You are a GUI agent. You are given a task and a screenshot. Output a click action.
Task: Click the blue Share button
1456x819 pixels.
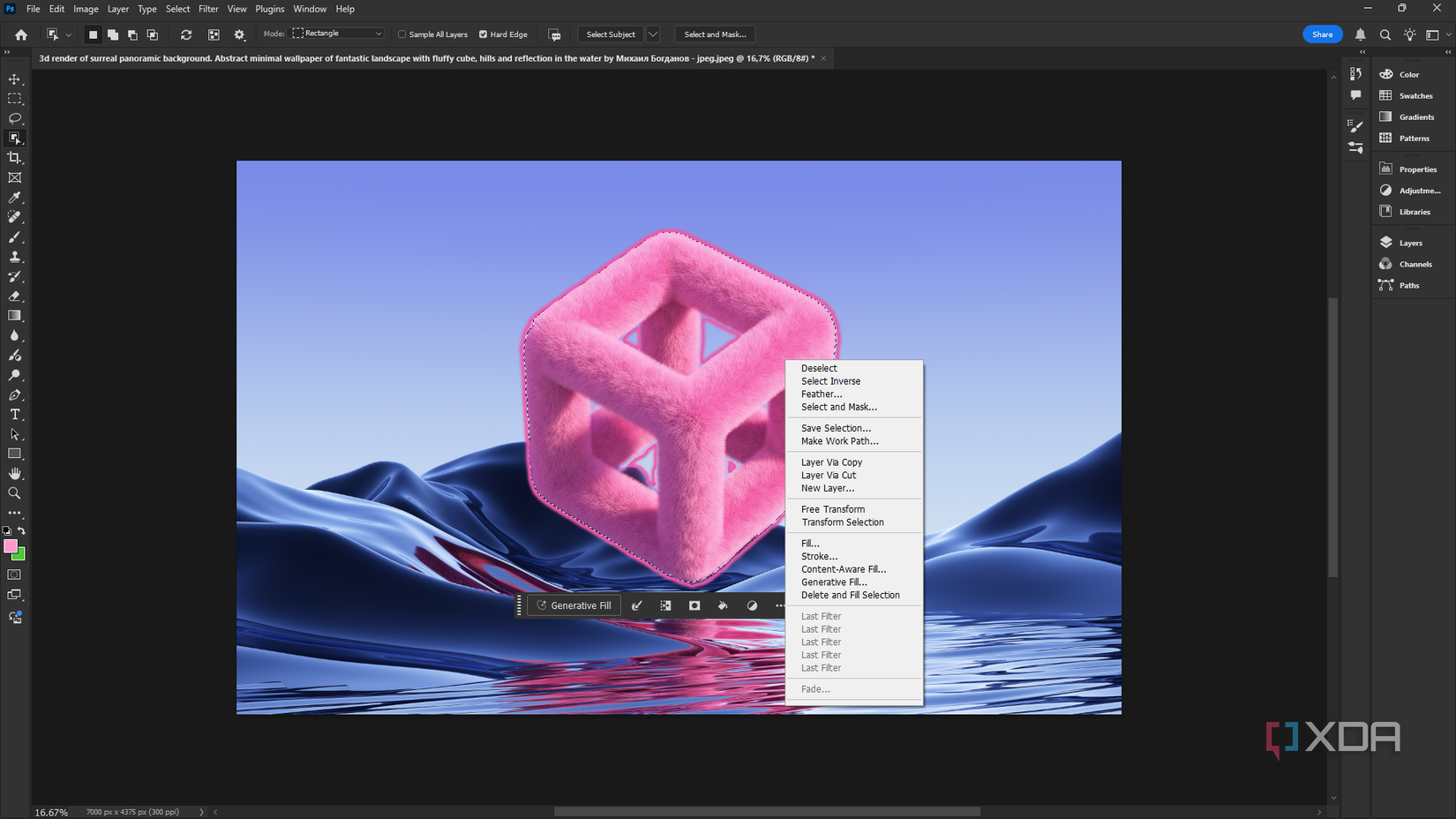[1322, 34]
